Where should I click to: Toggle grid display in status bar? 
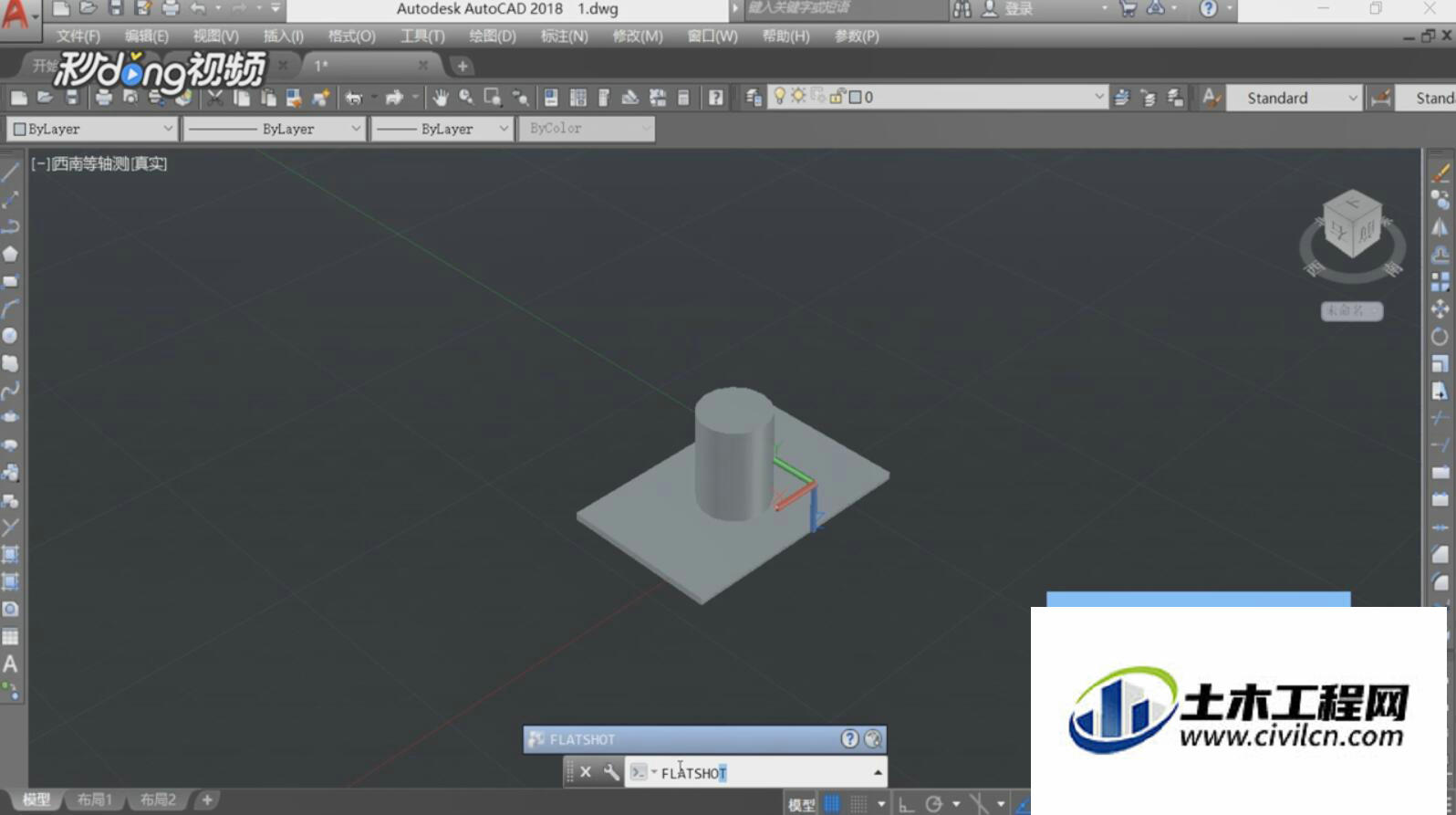832,804
